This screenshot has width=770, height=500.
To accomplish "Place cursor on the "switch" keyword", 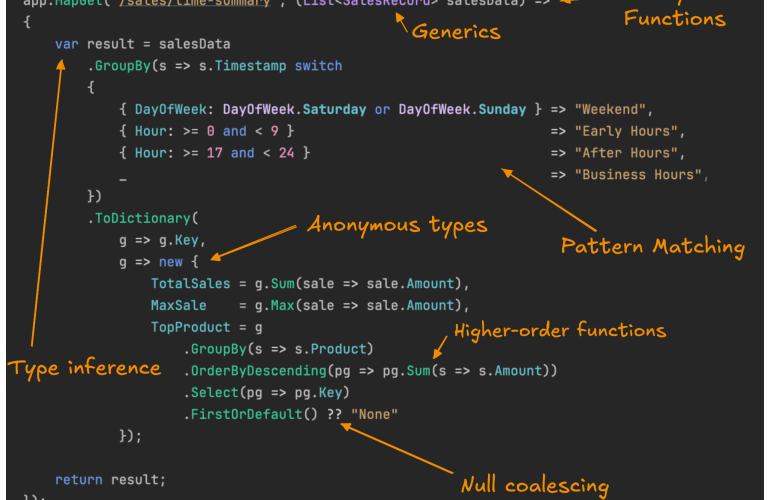I will pyautogui.click(x=318, y=66).
